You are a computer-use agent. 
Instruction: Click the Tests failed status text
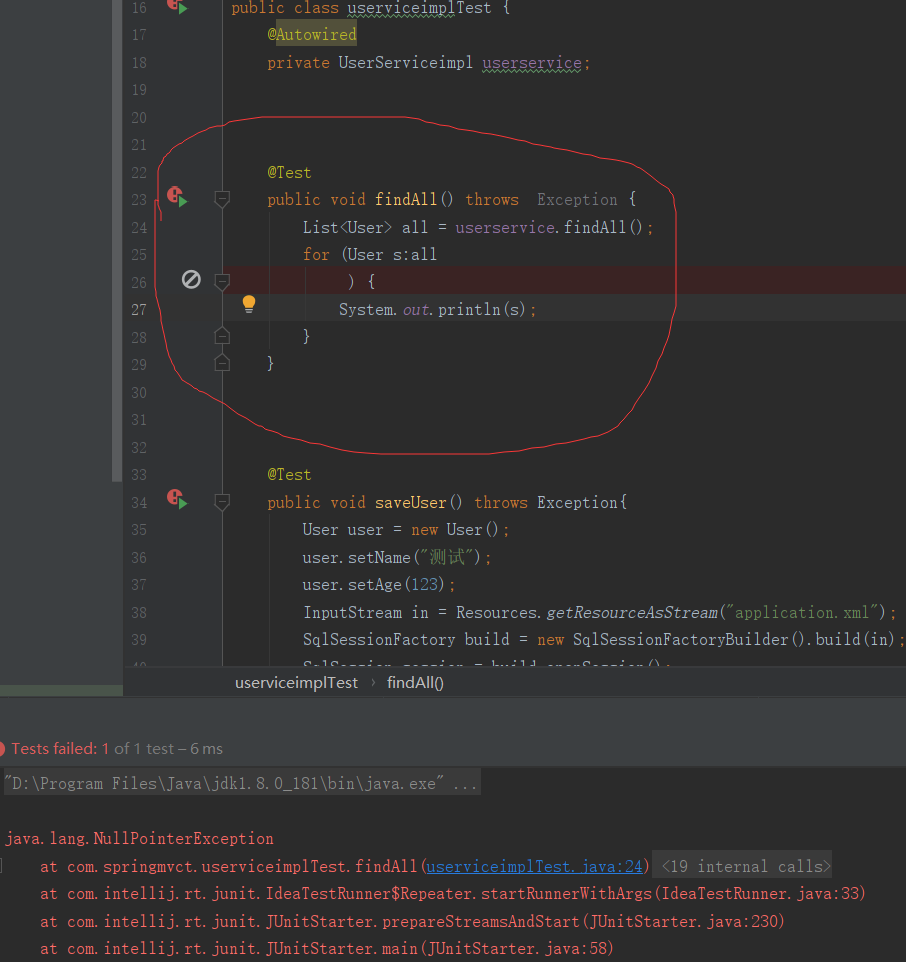[x=117, y=748]
